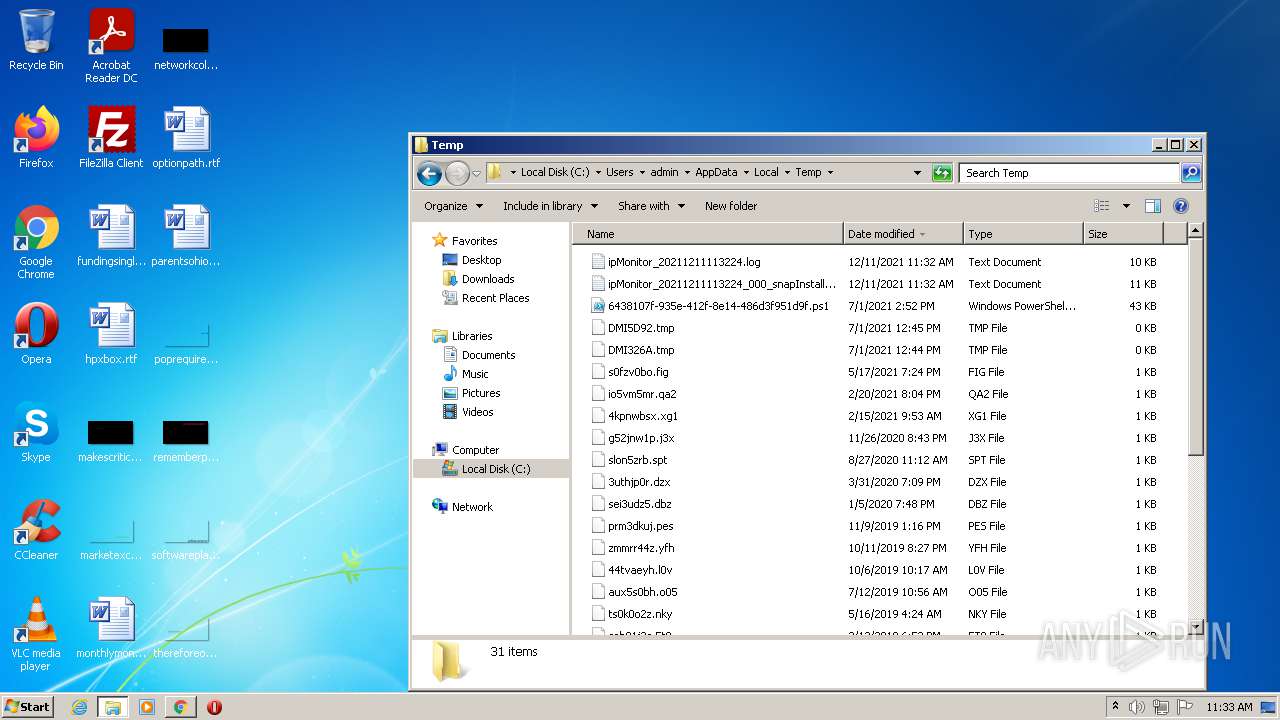Sort by Size column header
Image resolution: width=1280 pixels, height=720 pixels.
pos(1123,234)
